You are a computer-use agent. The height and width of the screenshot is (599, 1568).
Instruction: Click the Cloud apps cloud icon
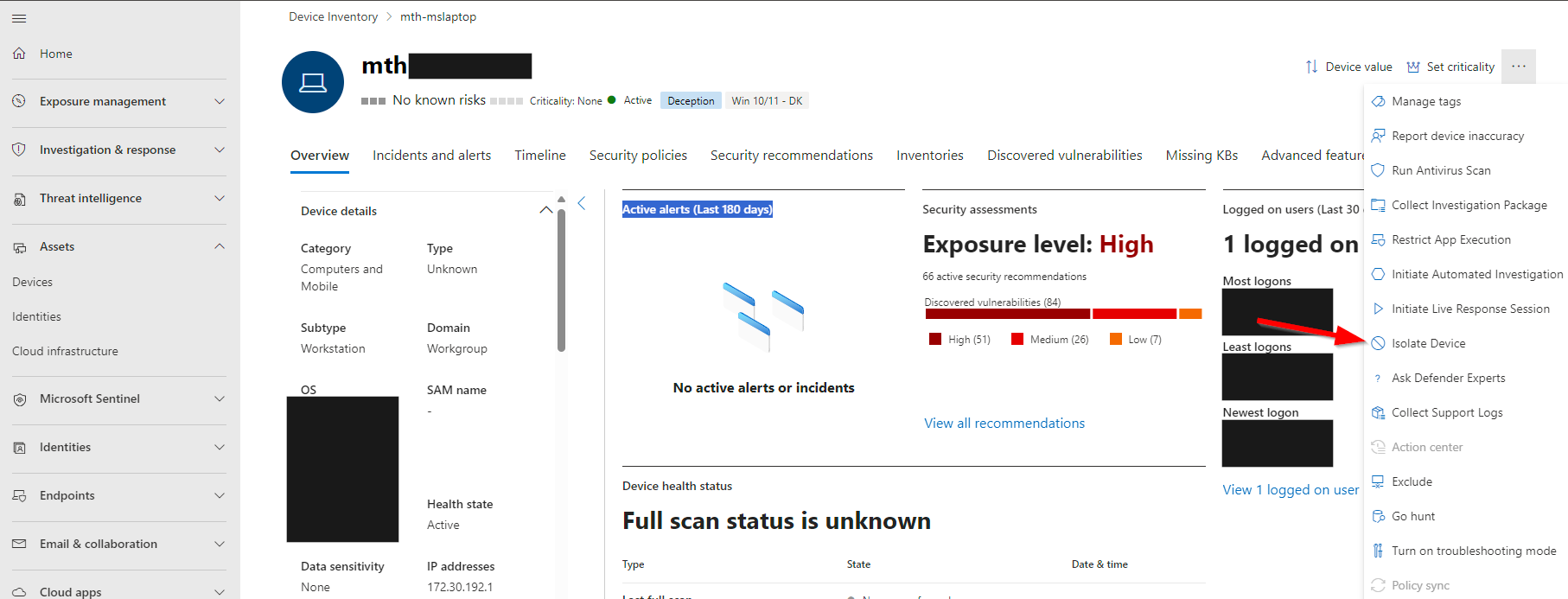(19, 592)
